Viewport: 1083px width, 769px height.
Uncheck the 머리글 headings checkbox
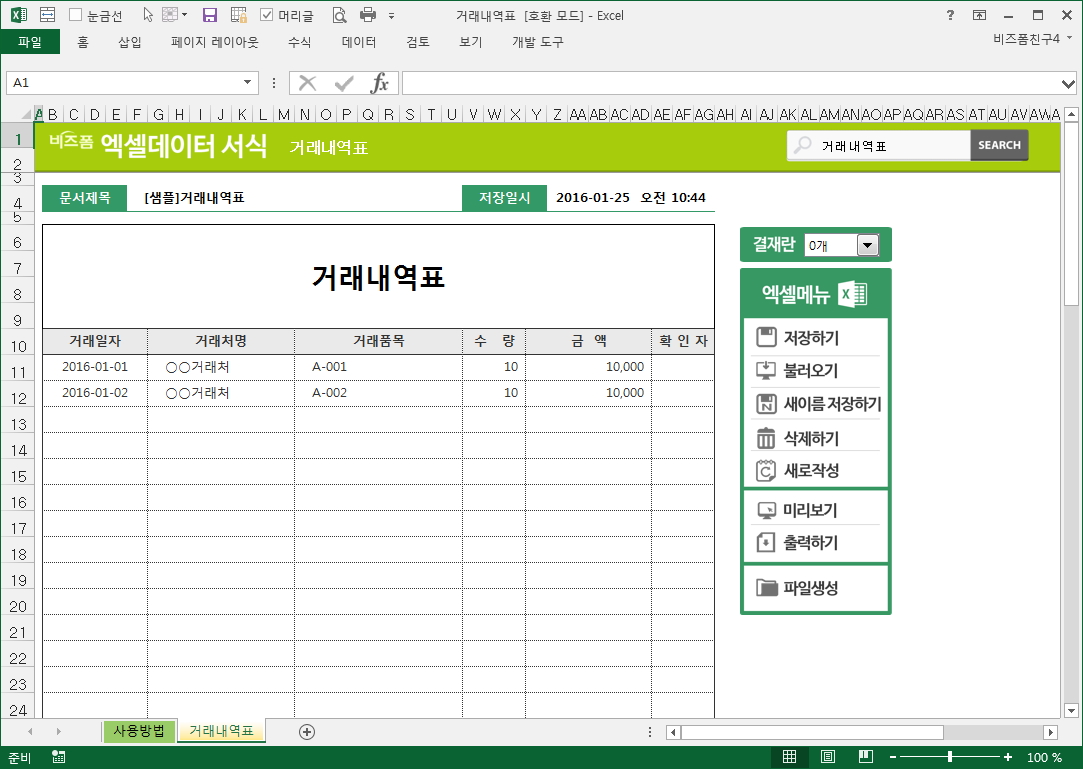266,15
